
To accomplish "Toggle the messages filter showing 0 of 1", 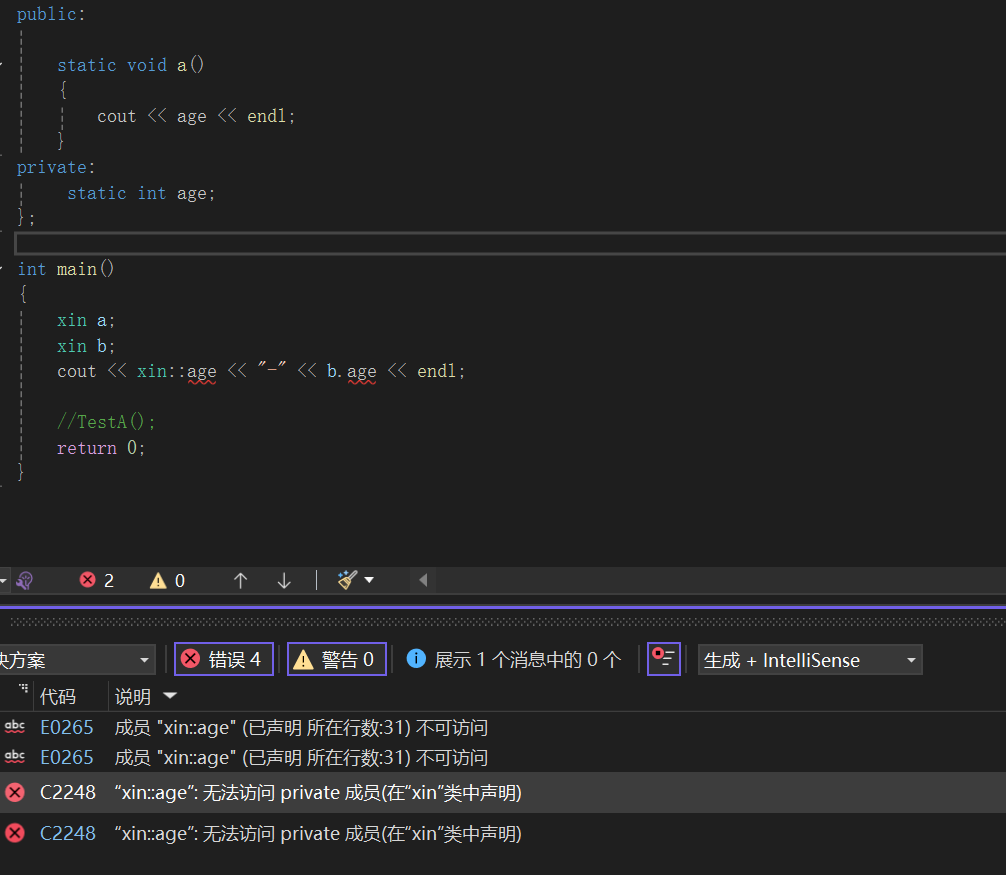I will pyautogui.click(x=514, y=659).
